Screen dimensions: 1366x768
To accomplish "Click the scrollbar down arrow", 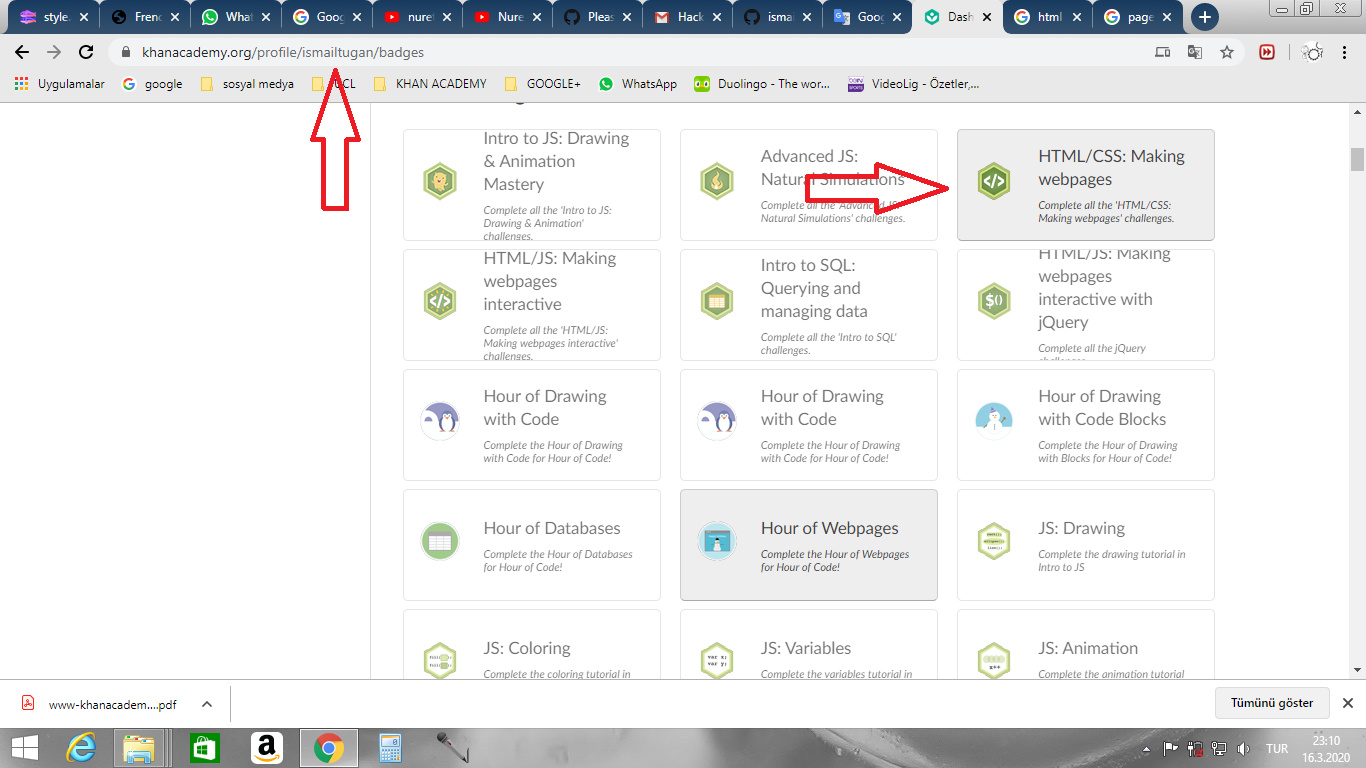I will point(1357,670).
